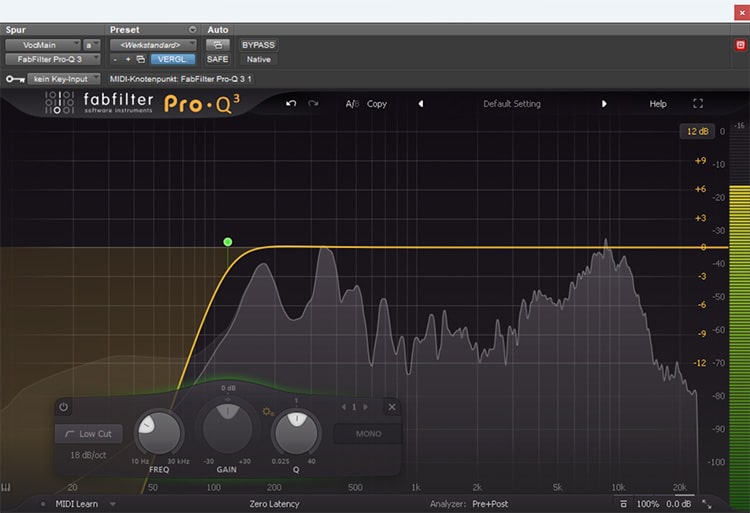The image size is (750, 513).
Task: Open the plug-in automation enable icon
Action: (x=218, y=45)
